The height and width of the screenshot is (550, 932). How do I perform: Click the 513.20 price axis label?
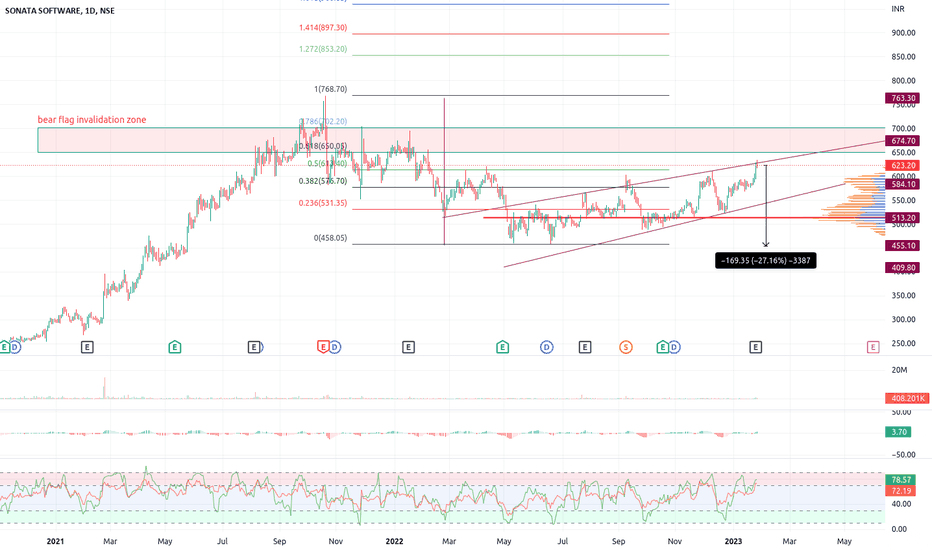903,218
